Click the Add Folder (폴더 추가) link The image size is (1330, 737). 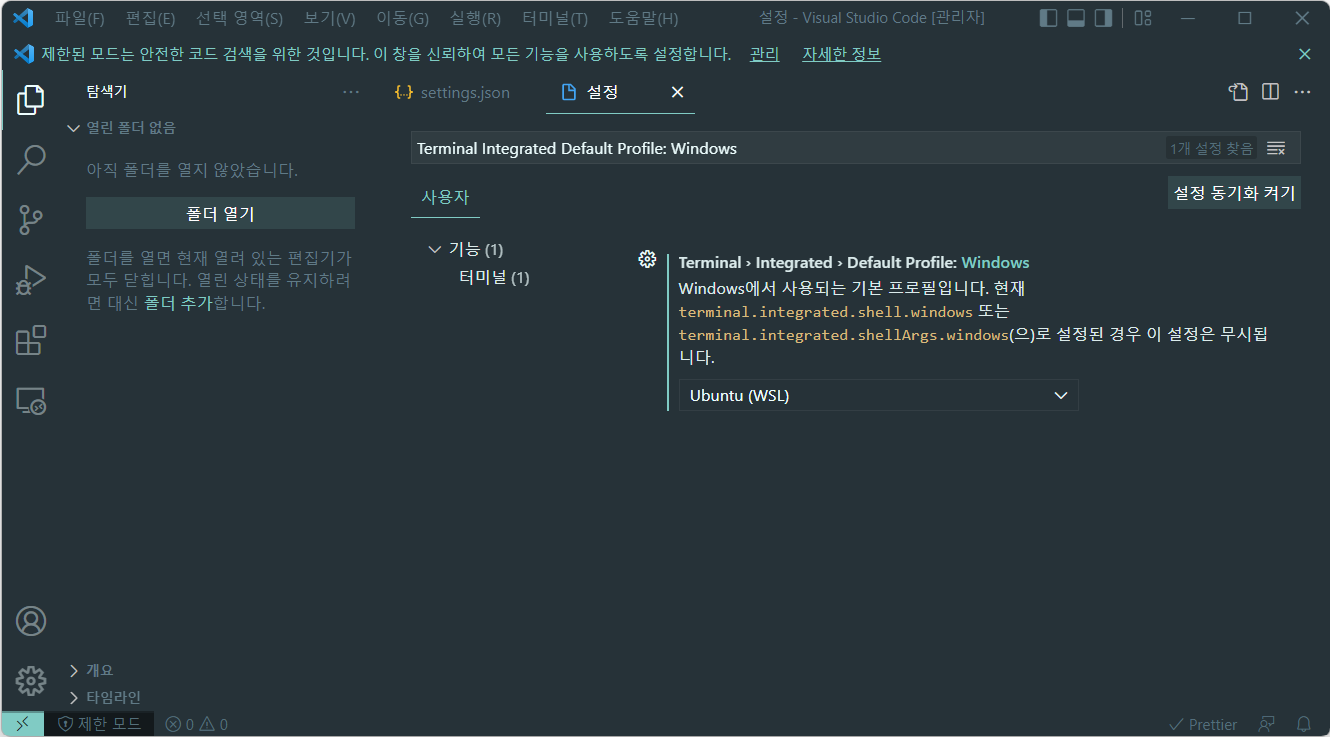pos(177,303)
